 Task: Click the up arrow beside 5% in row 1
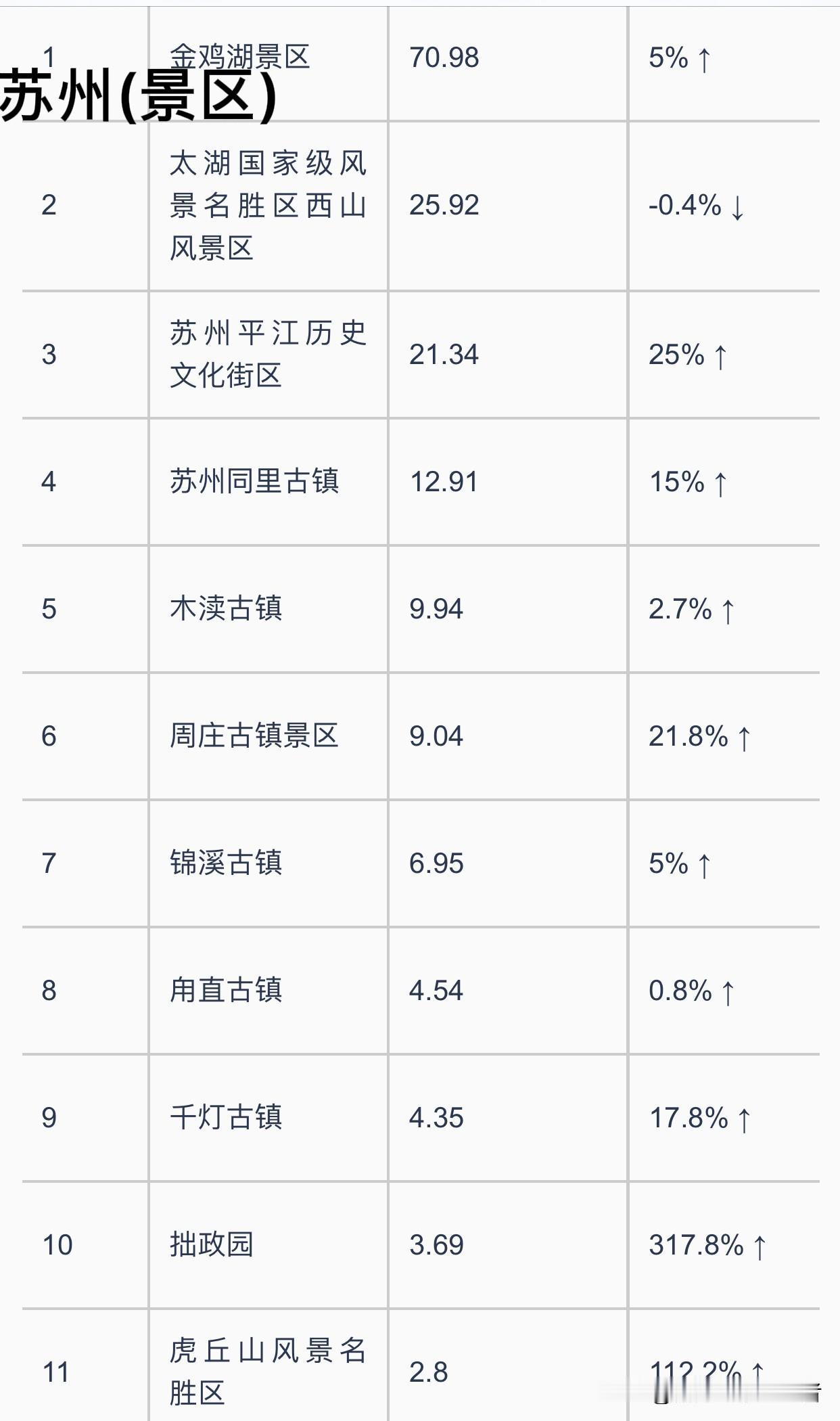click(704, 59)
